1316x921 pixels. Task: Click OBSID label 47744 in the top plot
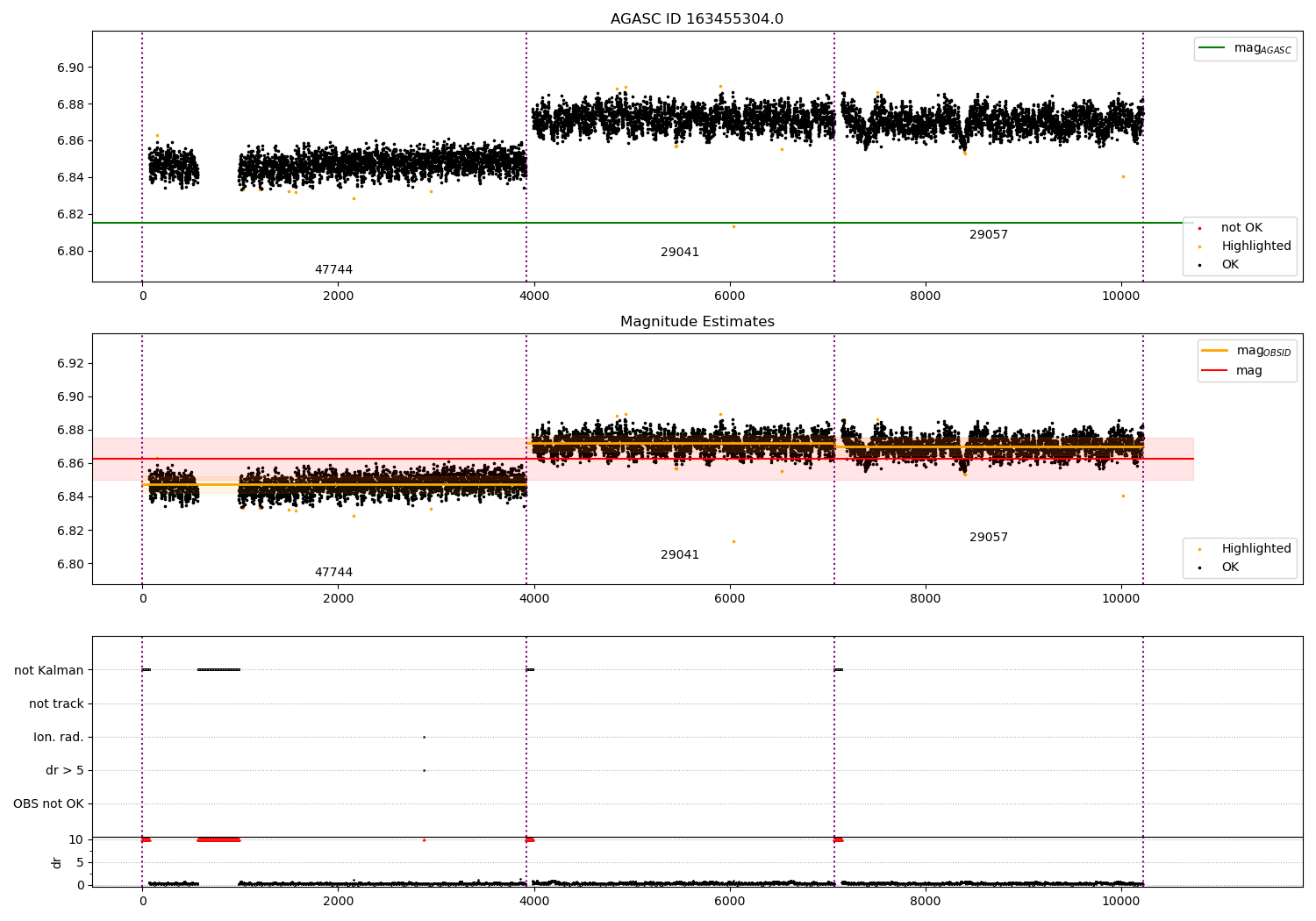coord(333,270)
